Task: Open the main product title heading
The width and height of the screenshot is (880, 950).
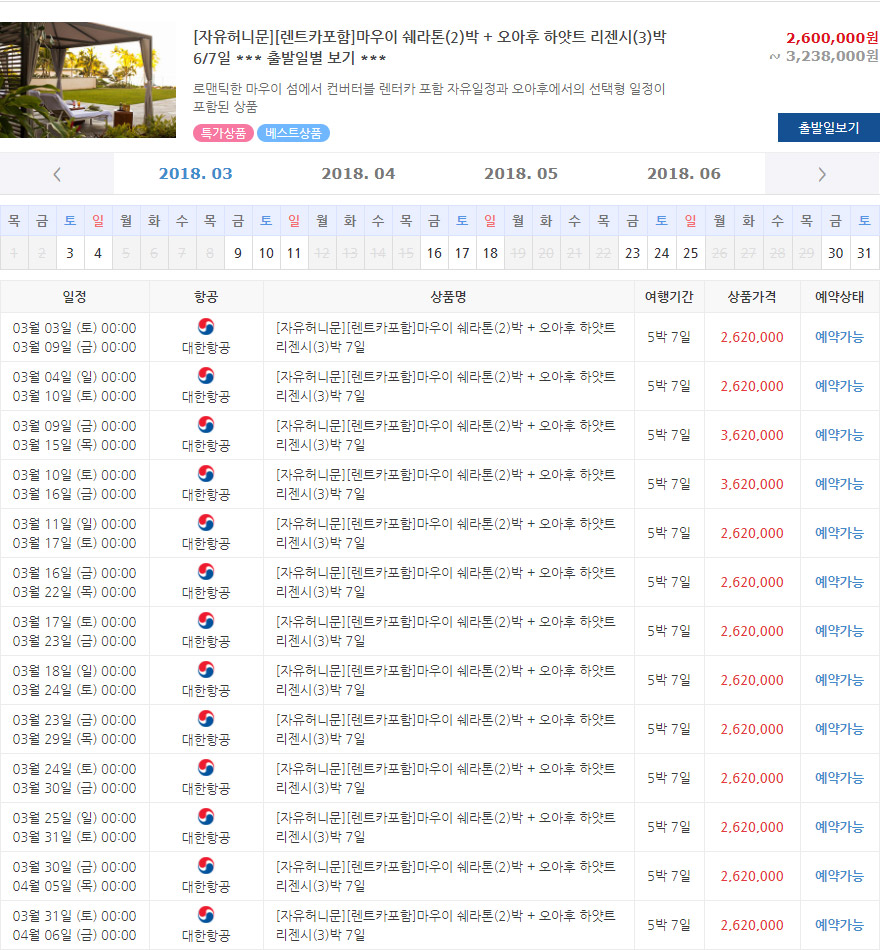Action: click(x=429, y=47)
